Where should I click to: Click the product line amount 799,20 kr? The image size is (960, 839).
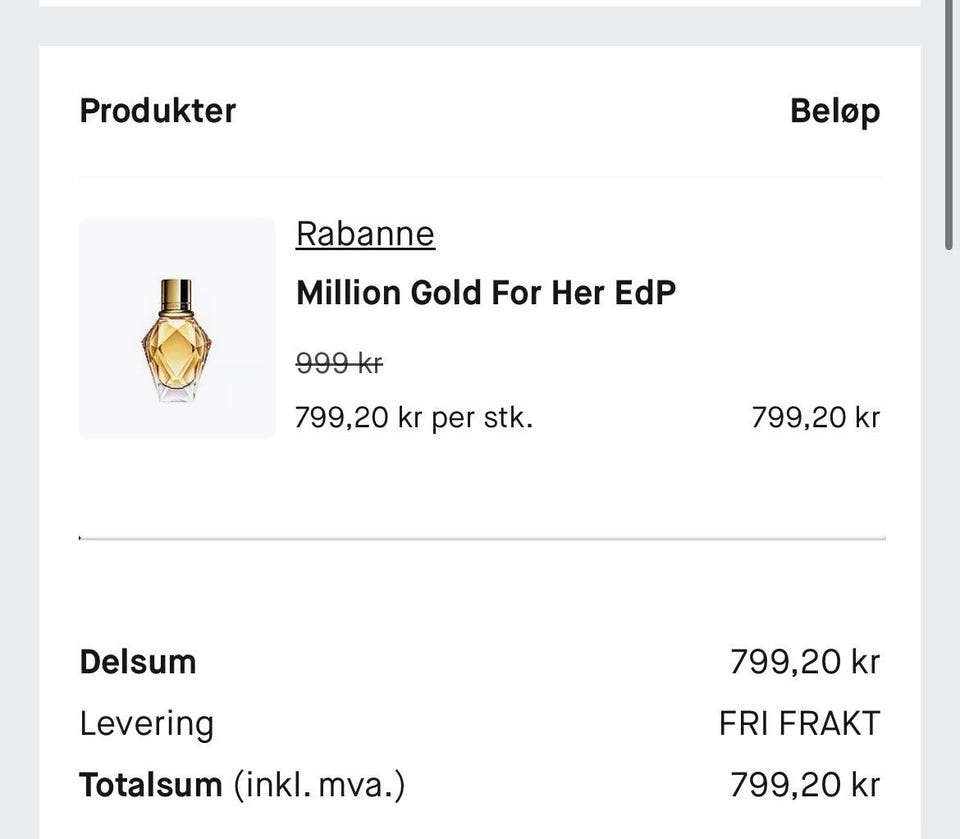[815, 416]
